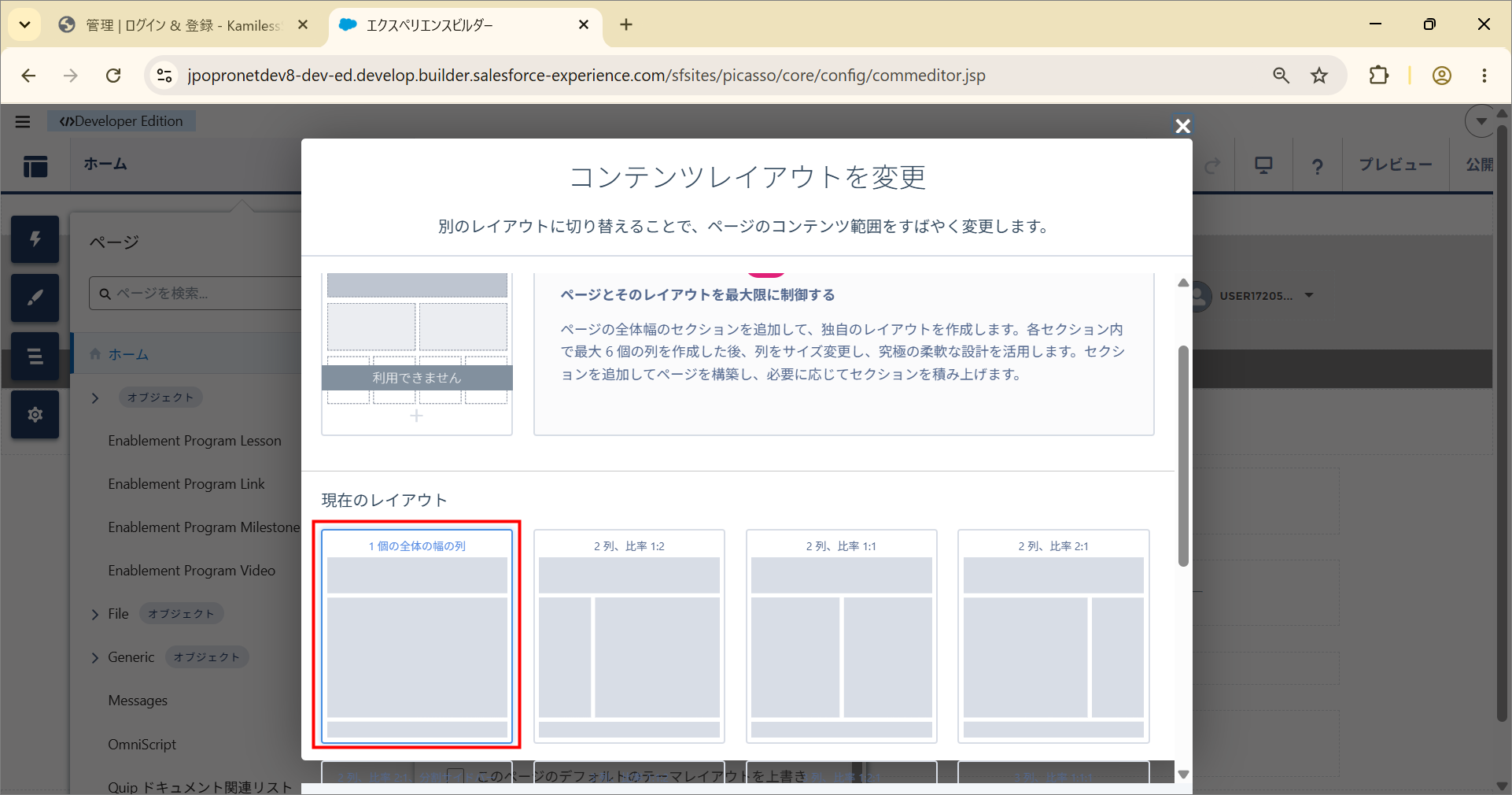Viewport: 1512px width, 795px height.
Task: Tick the override default theme layout checkbox
Action: point(455,776)
